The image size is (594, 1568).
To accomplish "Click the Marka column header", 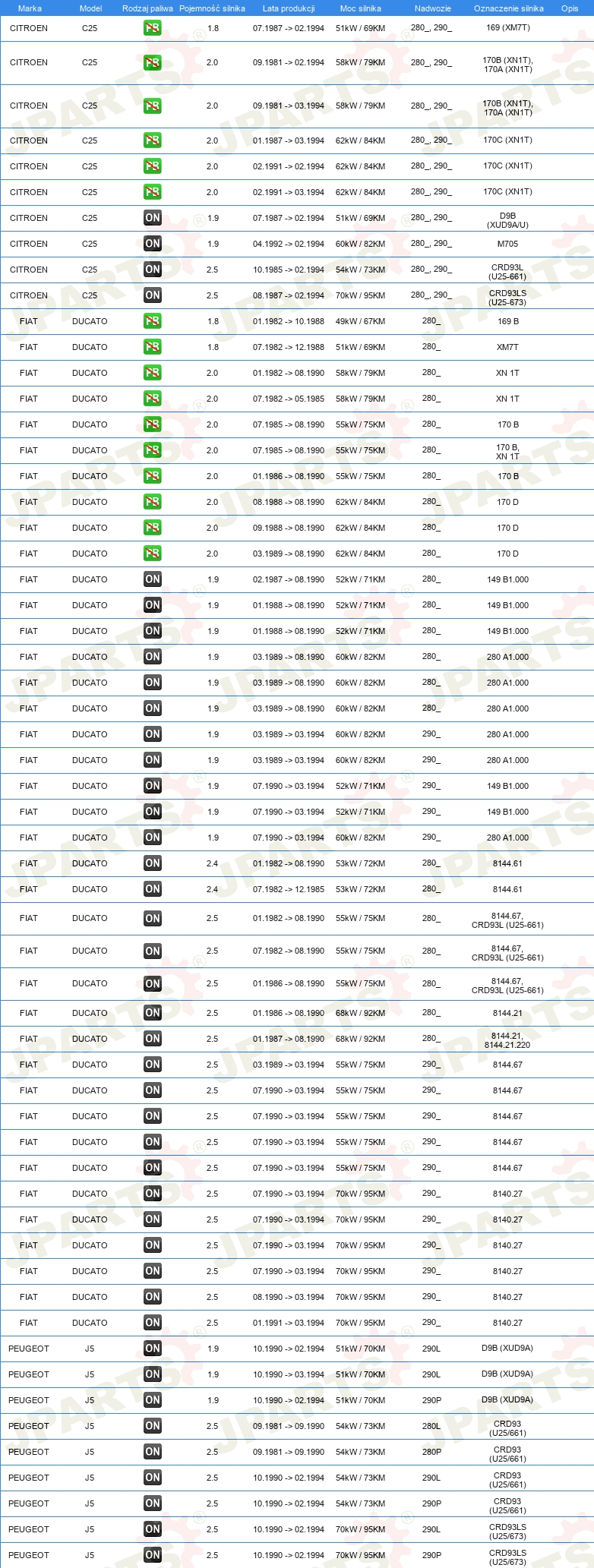I will coord(30,8).
